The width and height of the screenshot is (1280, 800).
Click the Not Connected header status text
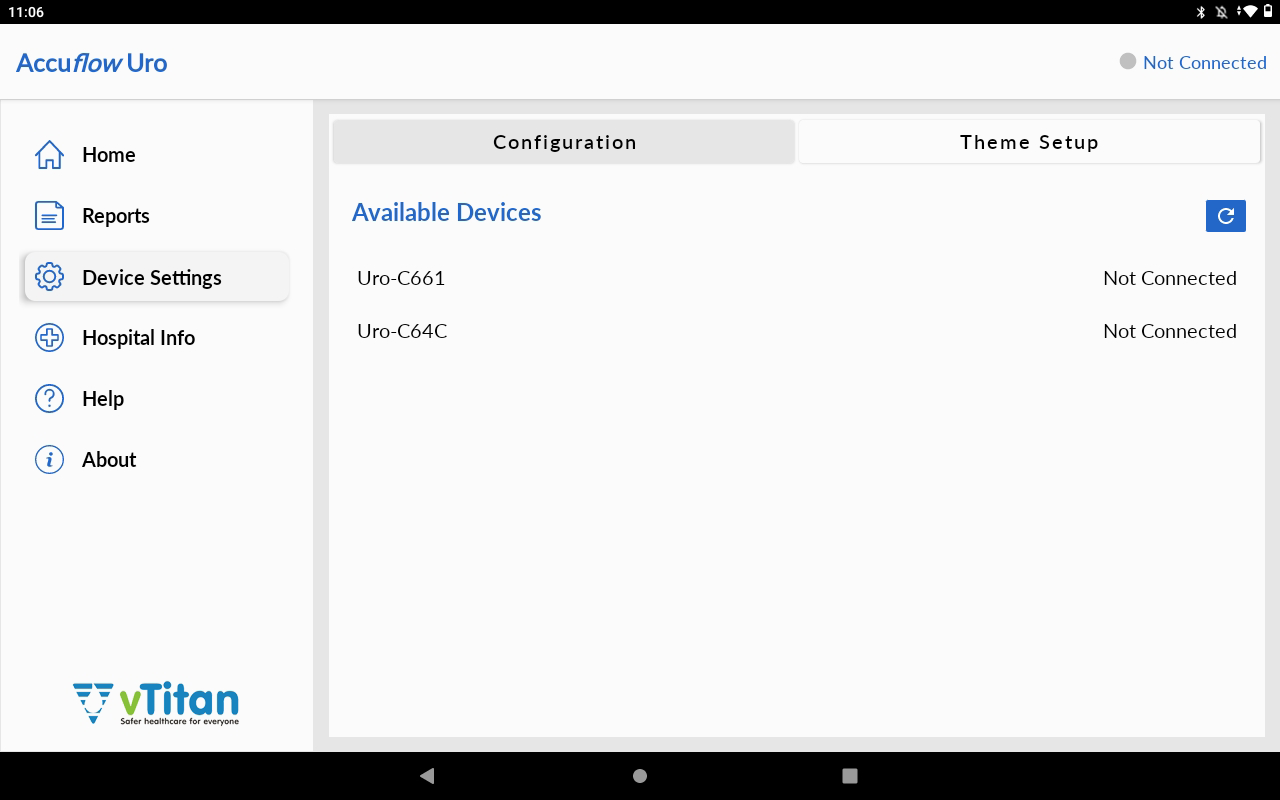pos(1204,62)
